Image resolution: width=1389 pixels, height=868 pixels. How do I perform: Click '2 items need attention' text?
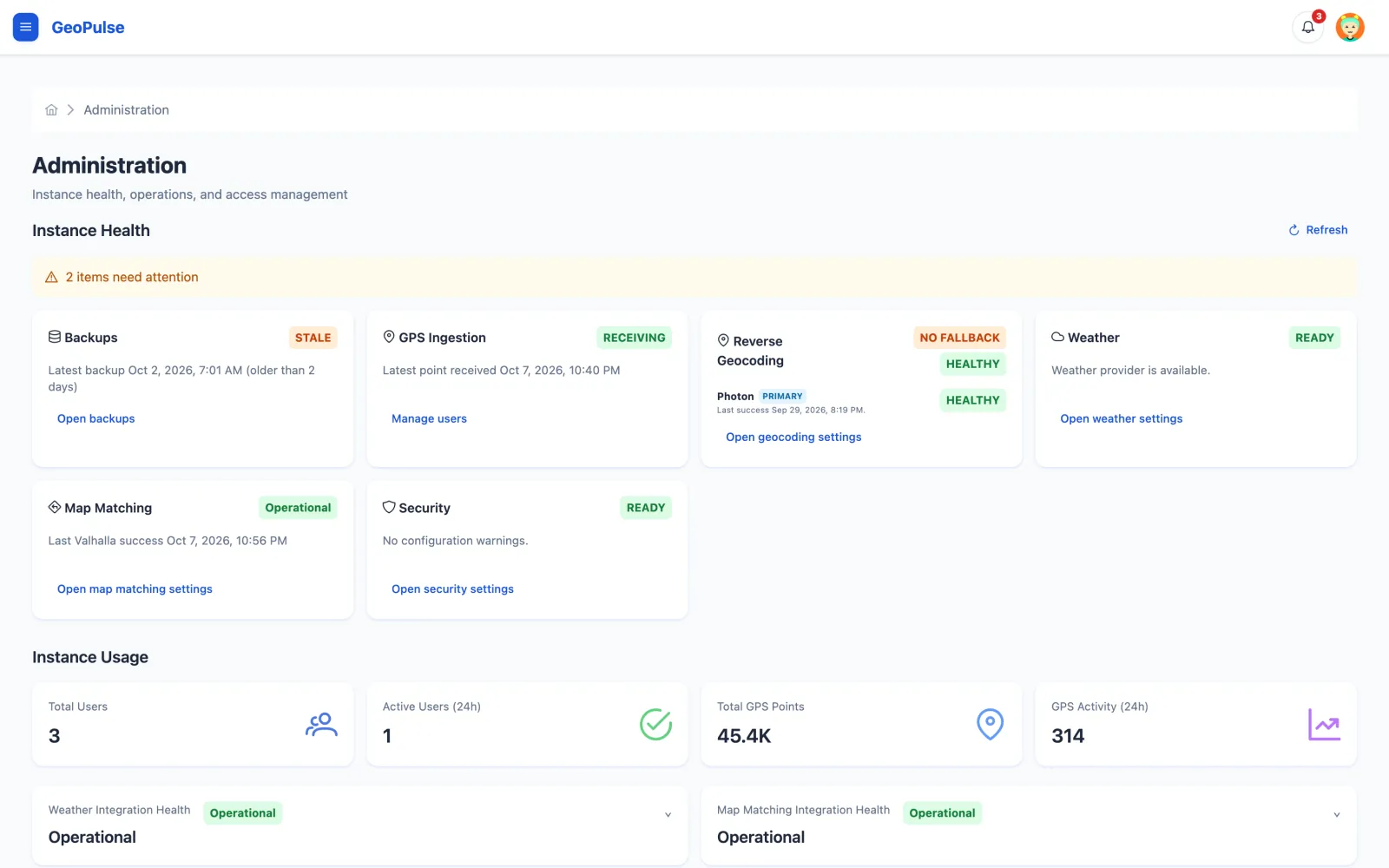(132, 277)
